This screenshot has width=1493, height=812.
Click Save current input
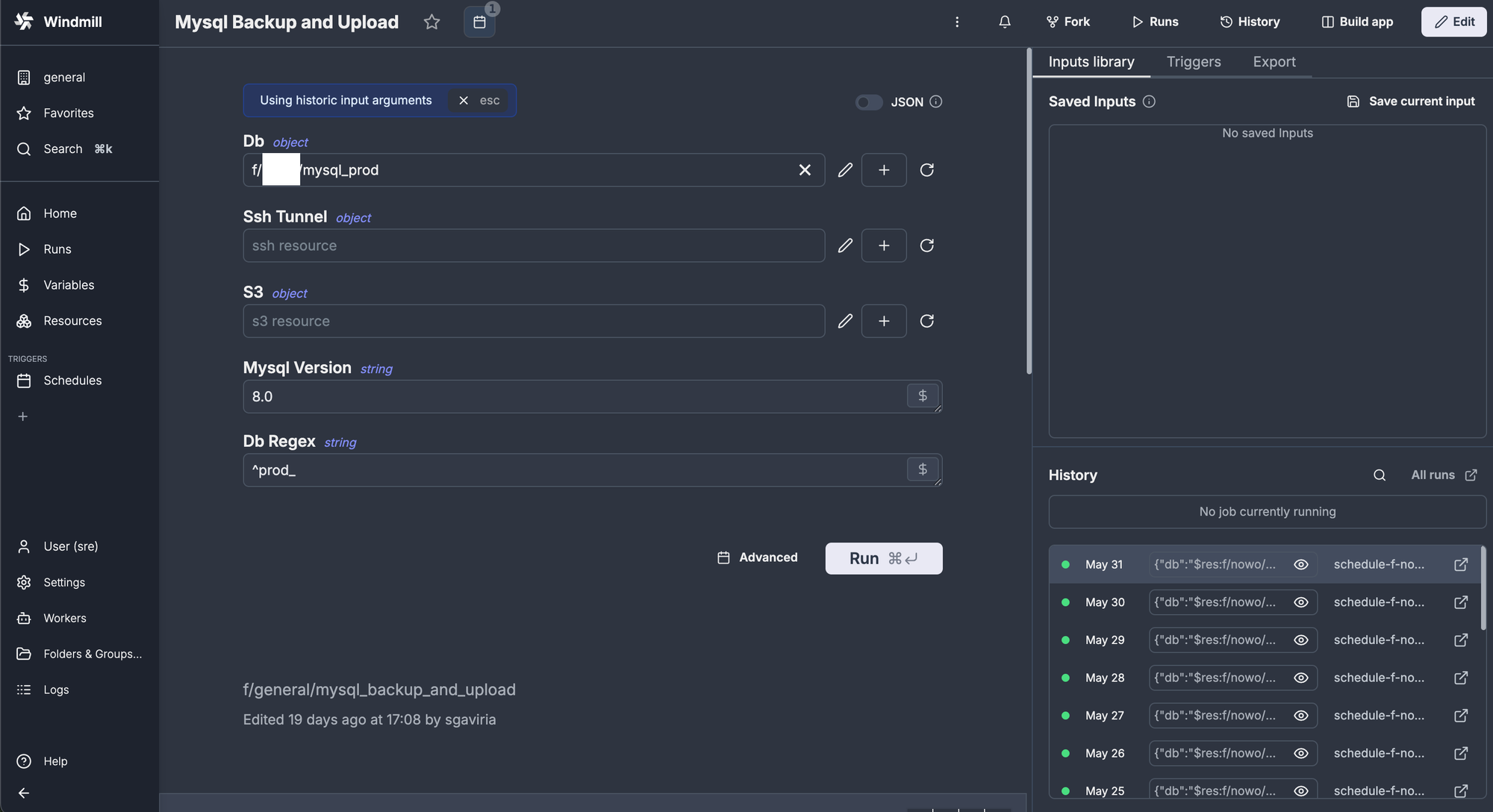click(1411, 101)
